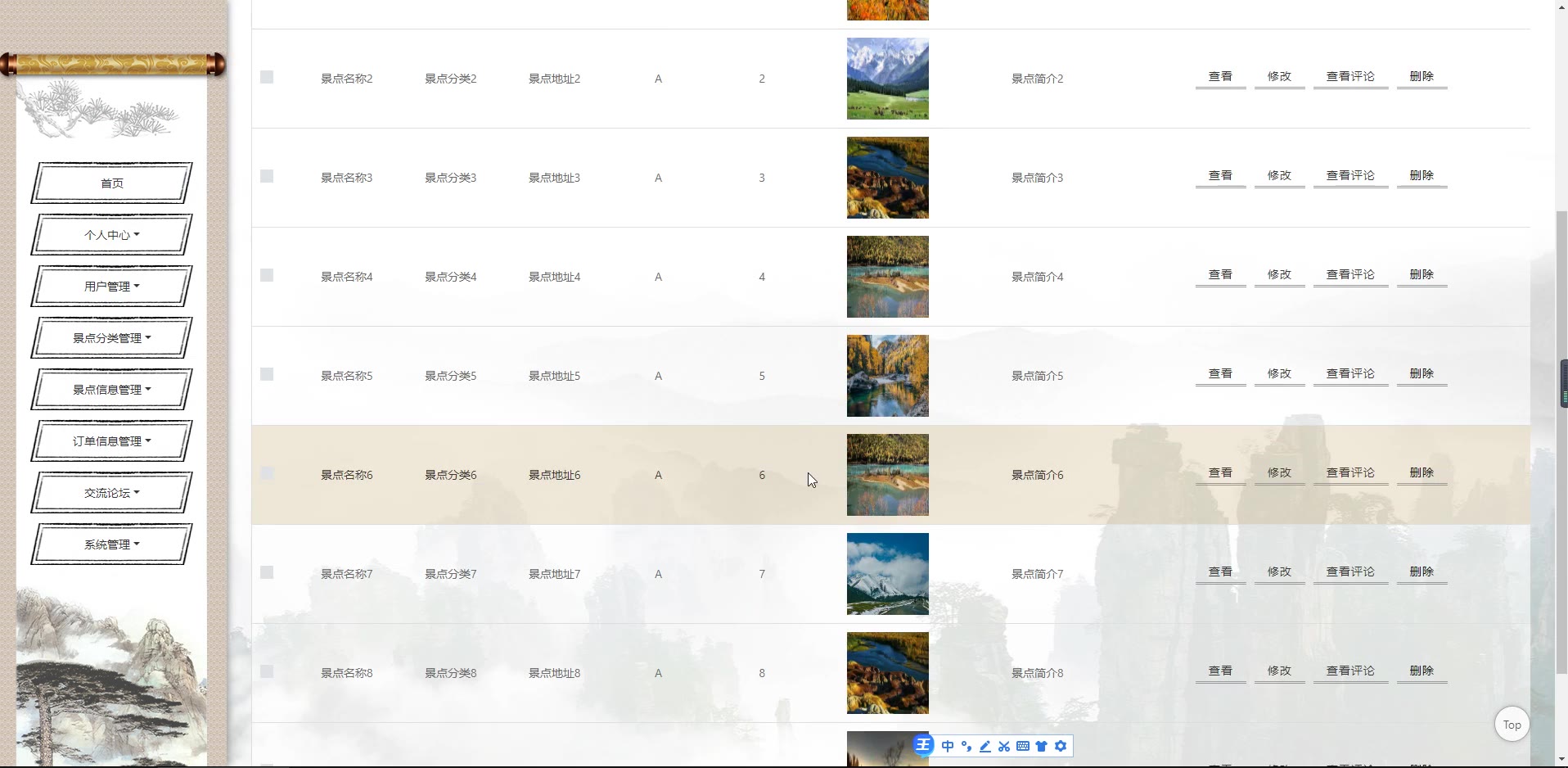The height and width of the screenshot is (768, 1568).
Task: Expand the 用户管理 sidebar menu
Action: (x=112, y=287)
